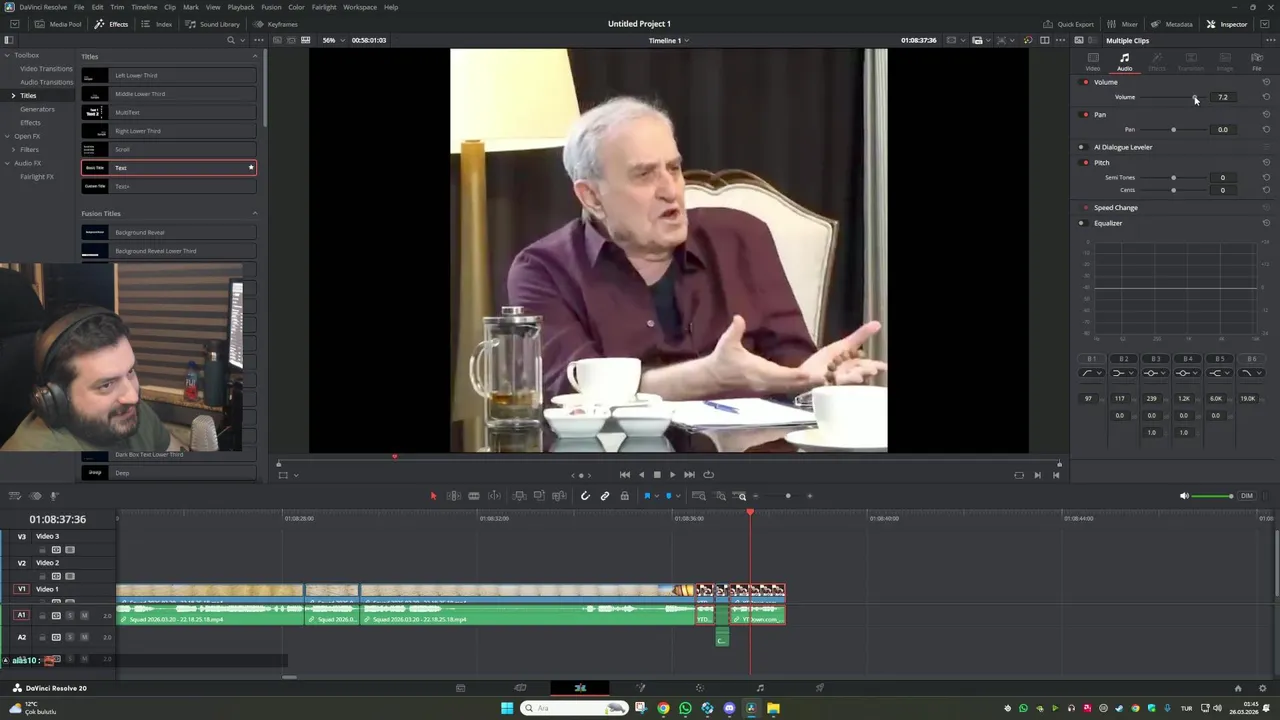Toggle the DIM audio button
This screenshot has width=1280, height=720.
[1247, 496]
